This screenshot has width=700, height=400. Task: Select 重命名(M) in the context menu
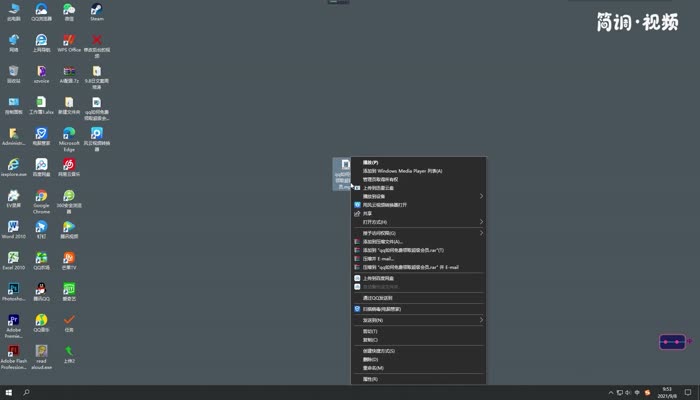coord(372,367)
